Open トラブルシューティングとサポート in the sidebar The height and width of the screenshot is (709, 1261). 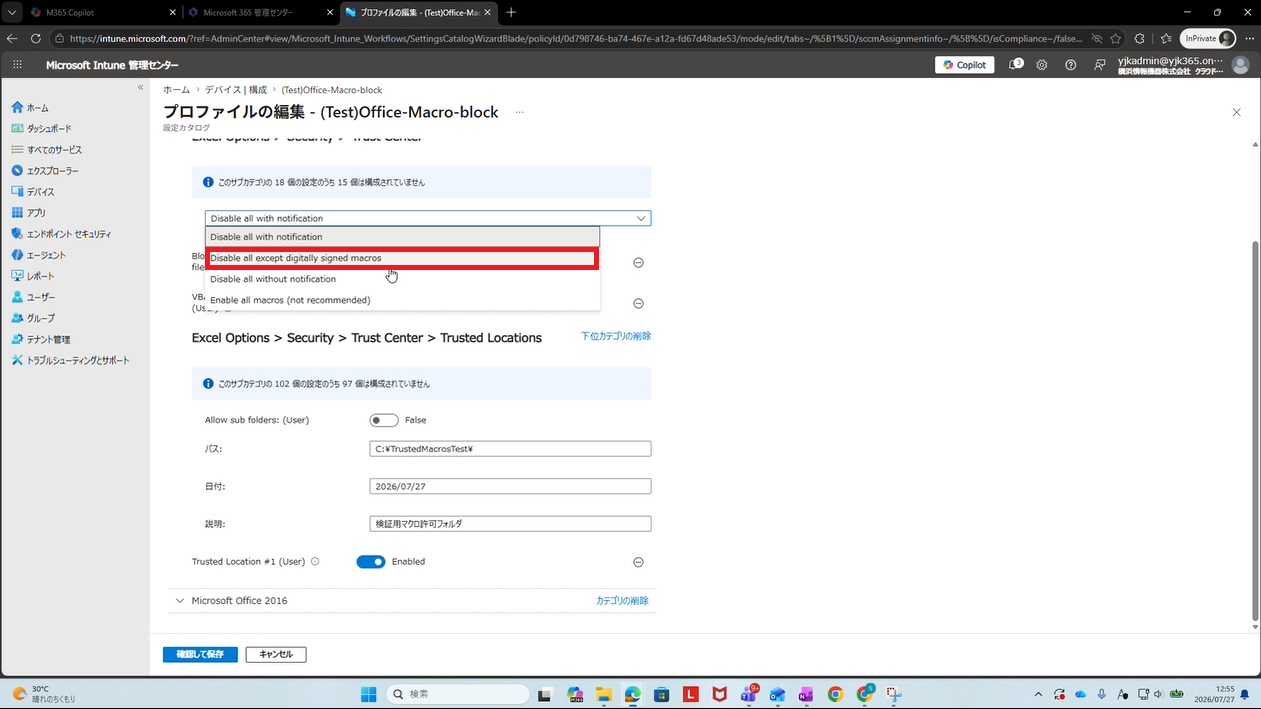(x=70, y=360)
